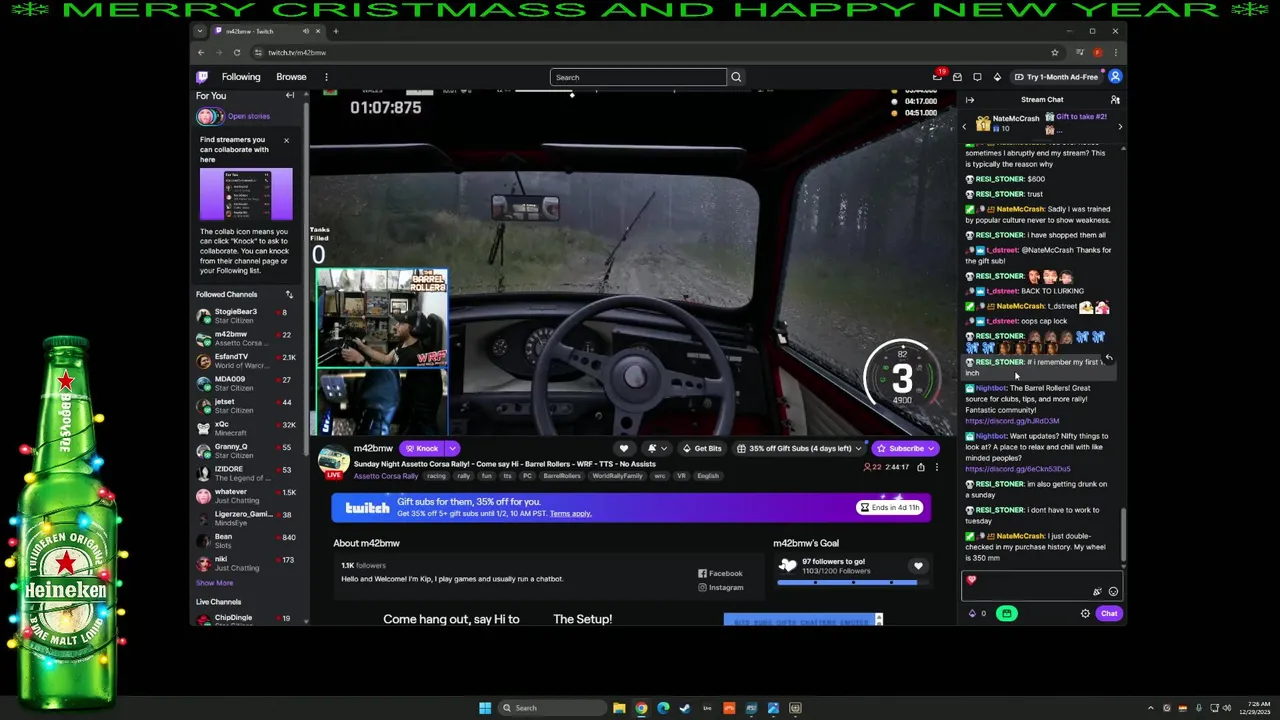Open the Assetto Corsa Rally category link
The height and width of the screenshot is (720, 1280).
[x=386, y=476]
